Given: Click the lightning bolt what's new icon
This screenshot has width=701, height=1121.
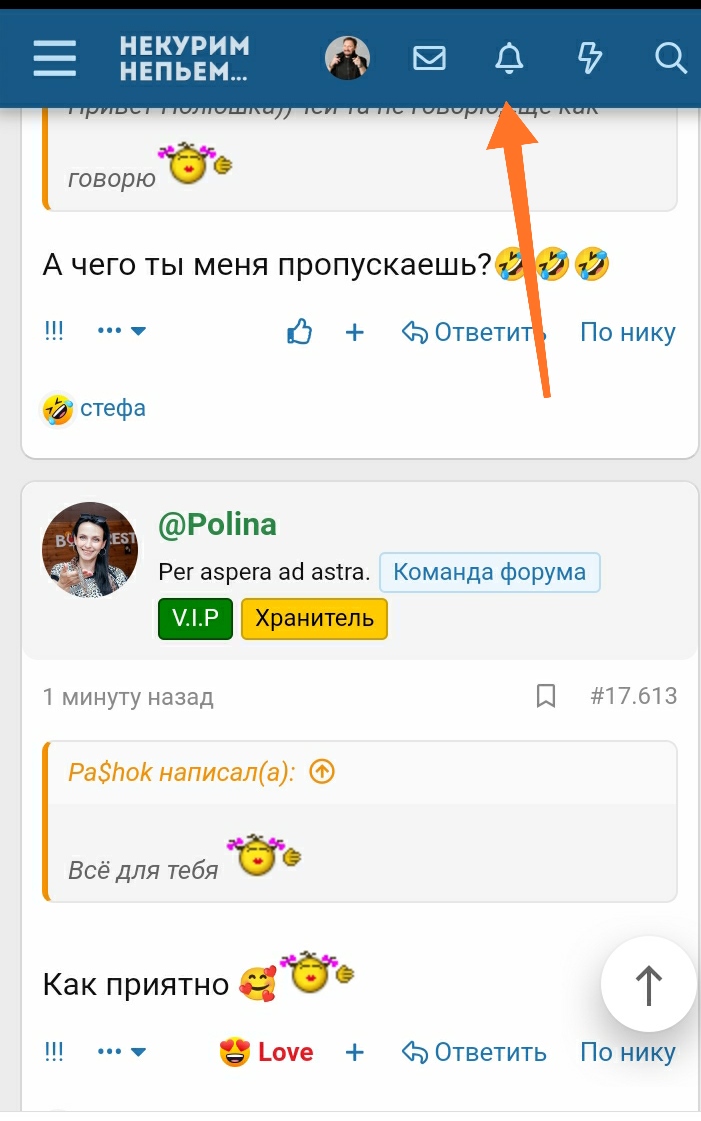Looking at the screenshot, I should tap(590, 58).
